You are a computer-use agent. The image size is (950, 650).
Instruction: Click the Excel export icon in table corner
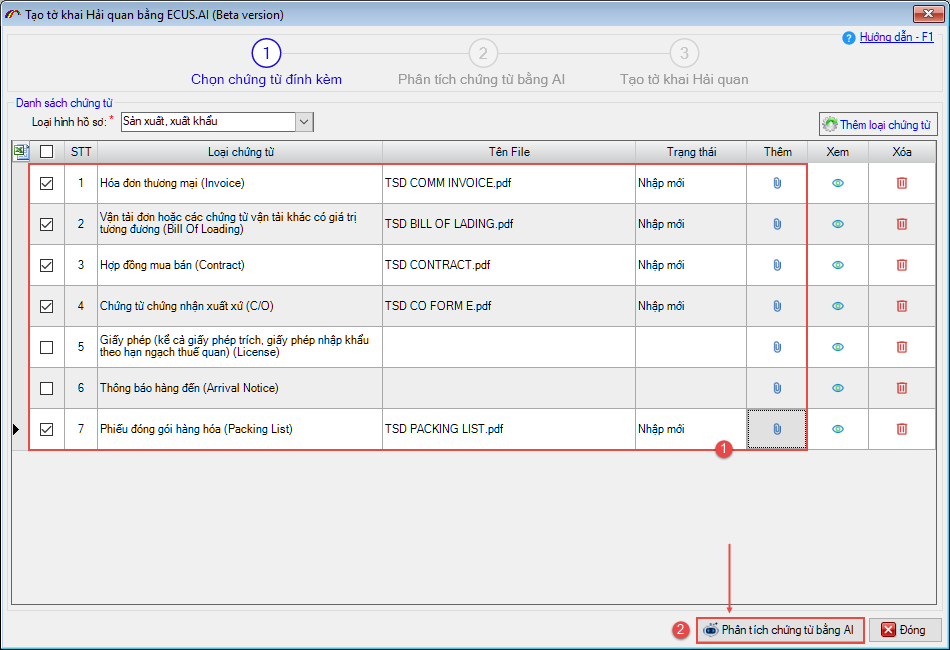[21, 152]
